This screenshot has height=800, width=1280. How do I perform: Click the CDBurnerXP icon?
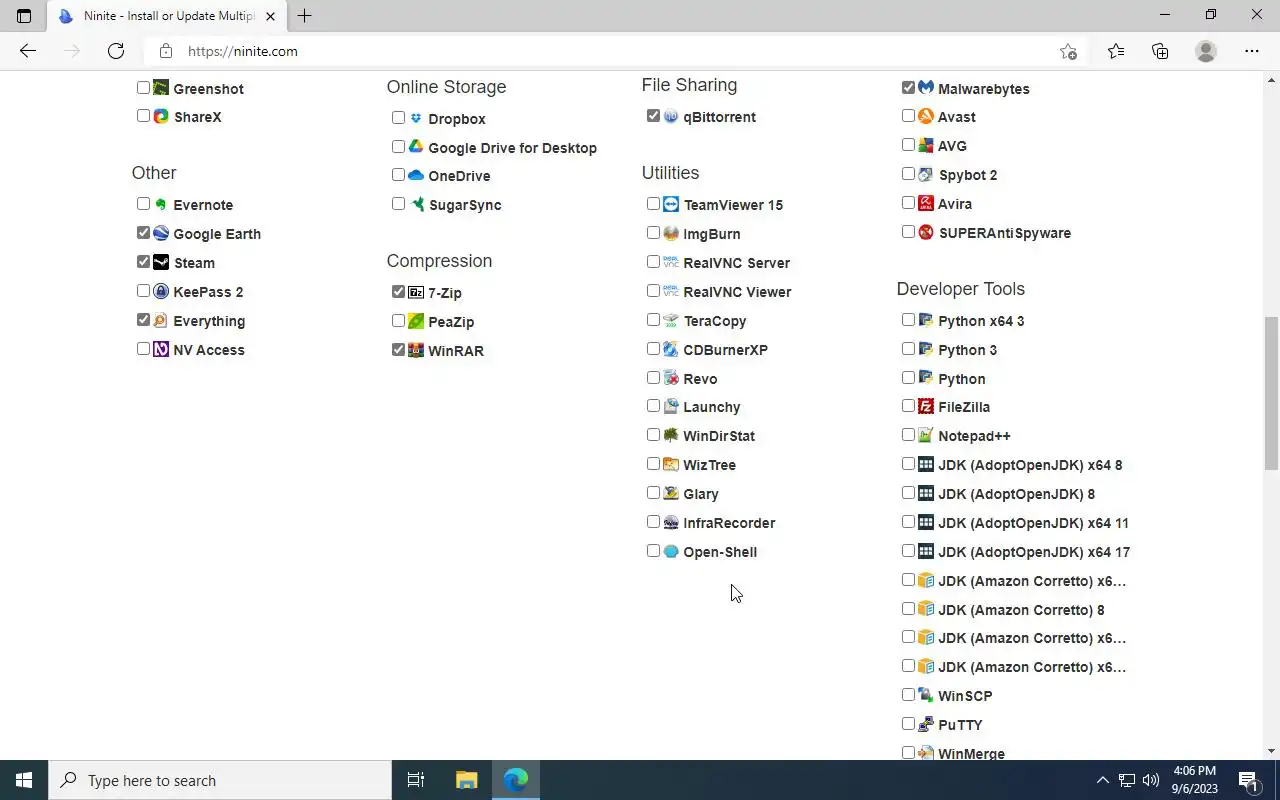click(x=671, y=349)
